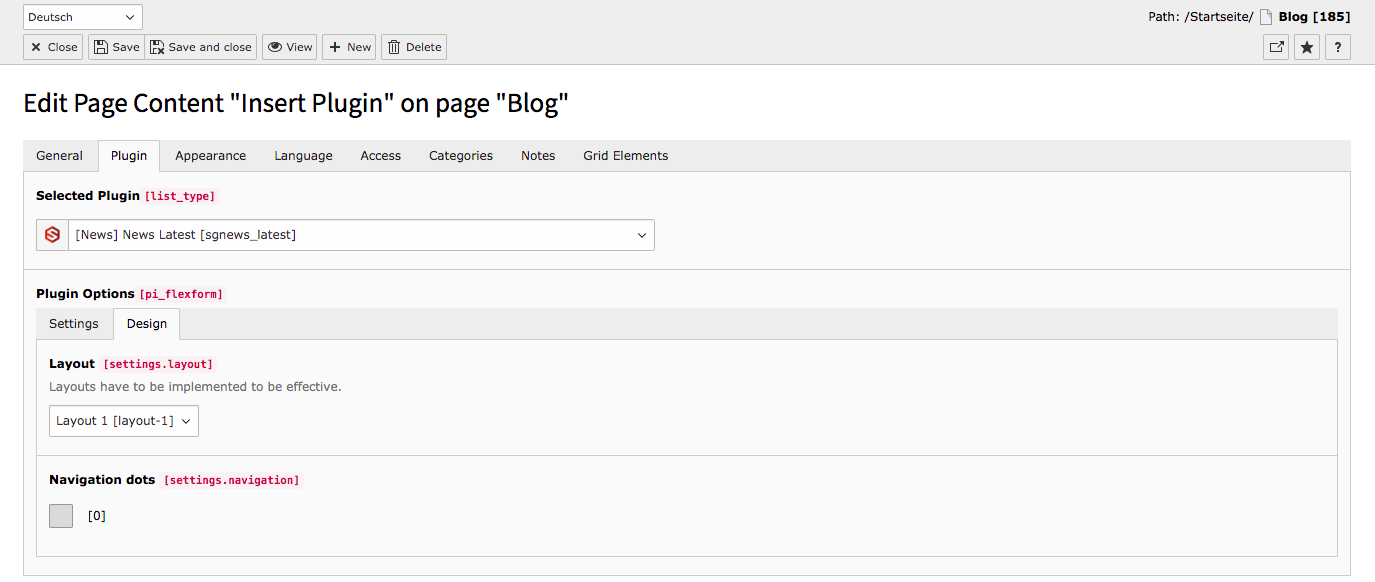Click the New plus icon button
The height and width of the screenshot is (582, 1375).
click(349, 47)
